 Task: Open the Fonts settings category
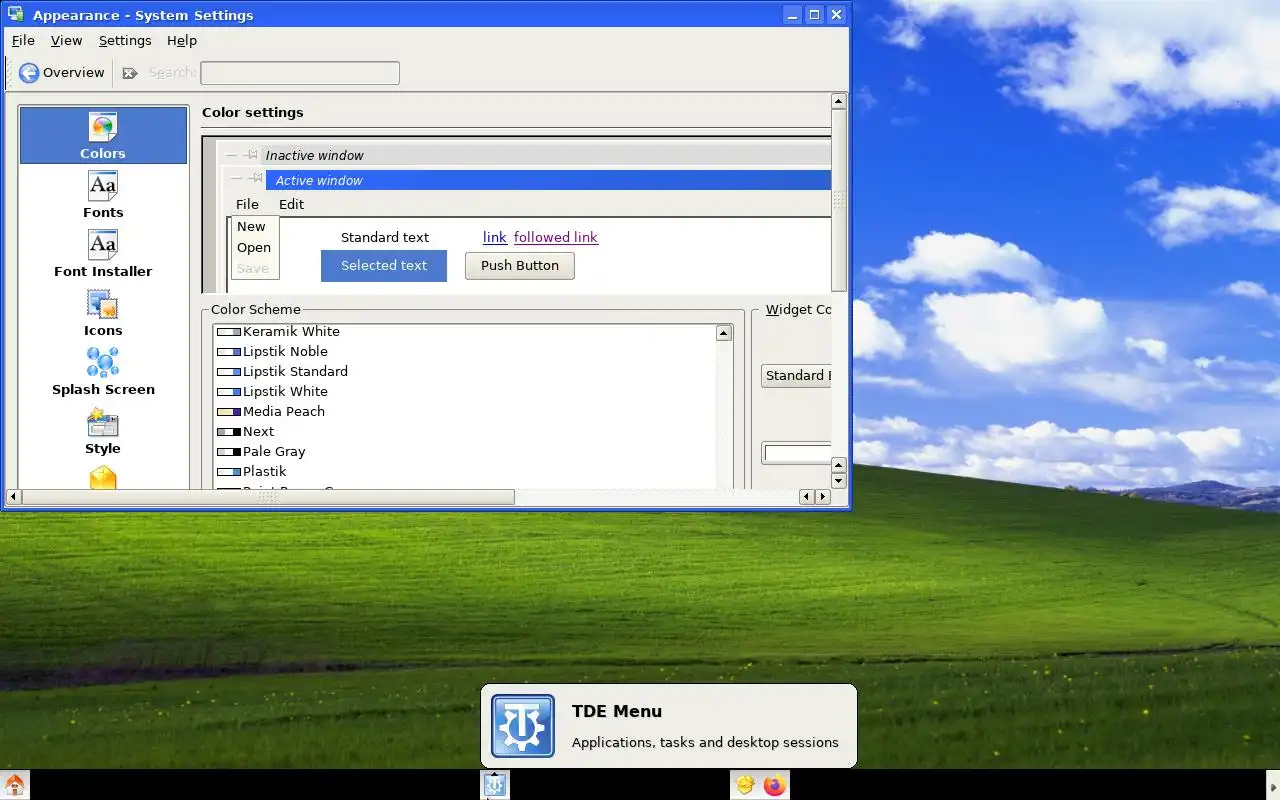(x=103, y=194)
